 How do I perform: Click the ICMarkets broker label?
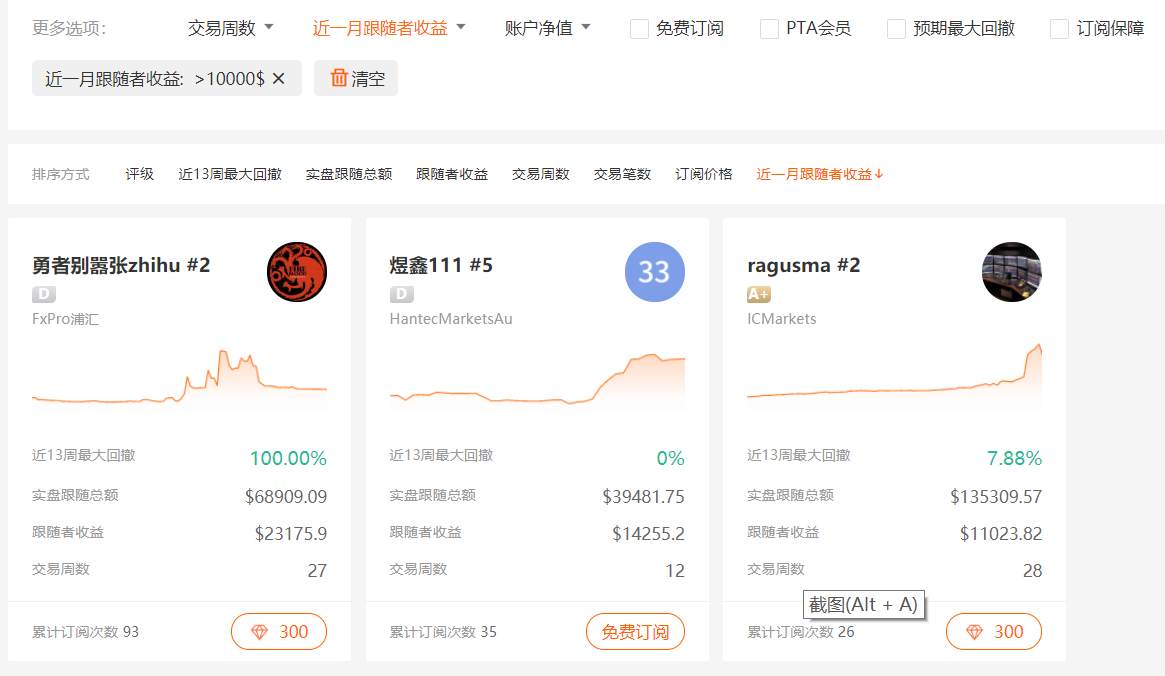coord(782,319)
